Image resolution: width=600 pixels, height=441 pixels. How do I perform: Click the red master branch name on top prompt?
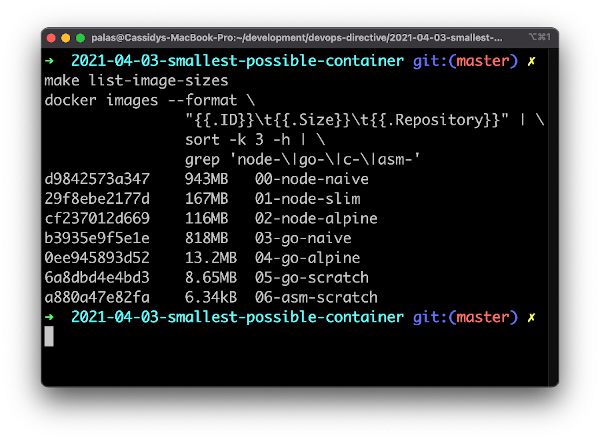point(483,60)
